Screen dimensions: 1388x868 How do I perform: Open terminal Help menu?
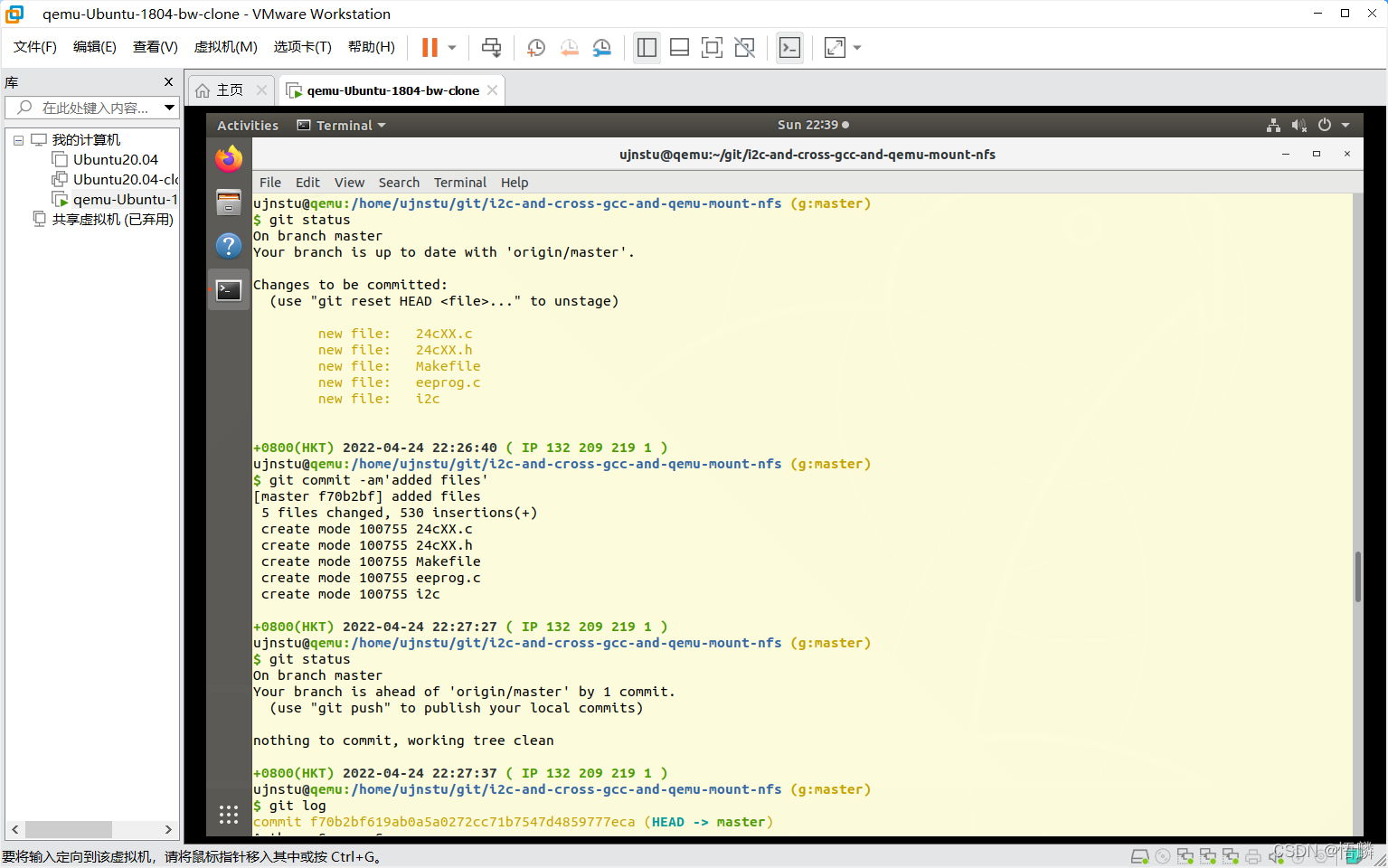click(x=515, y=182)
